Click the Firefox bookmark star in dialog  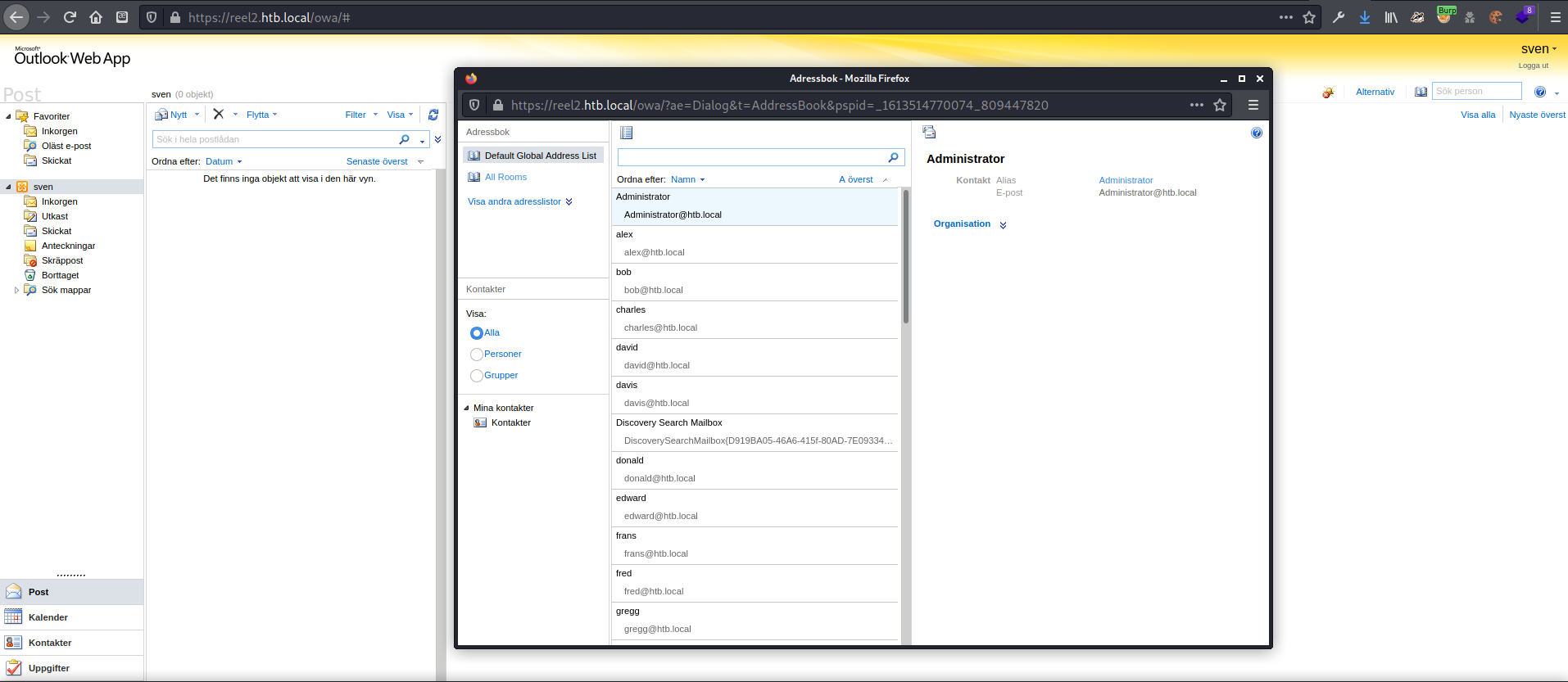[x=1220, y=105]
